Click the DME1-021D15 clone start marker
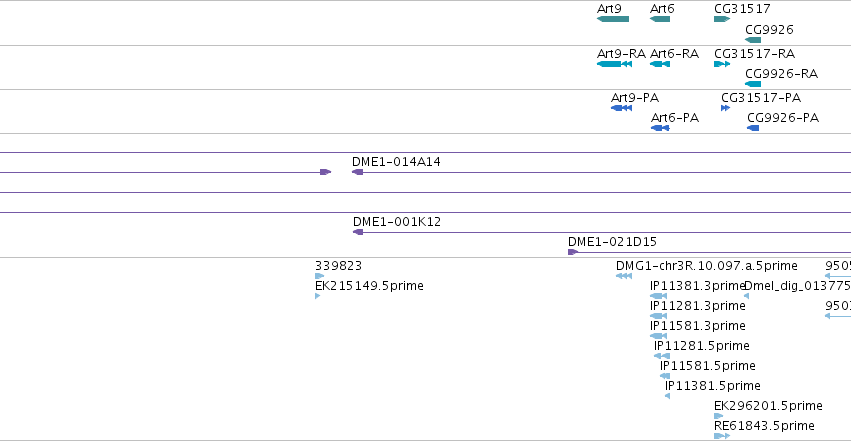 573,252
